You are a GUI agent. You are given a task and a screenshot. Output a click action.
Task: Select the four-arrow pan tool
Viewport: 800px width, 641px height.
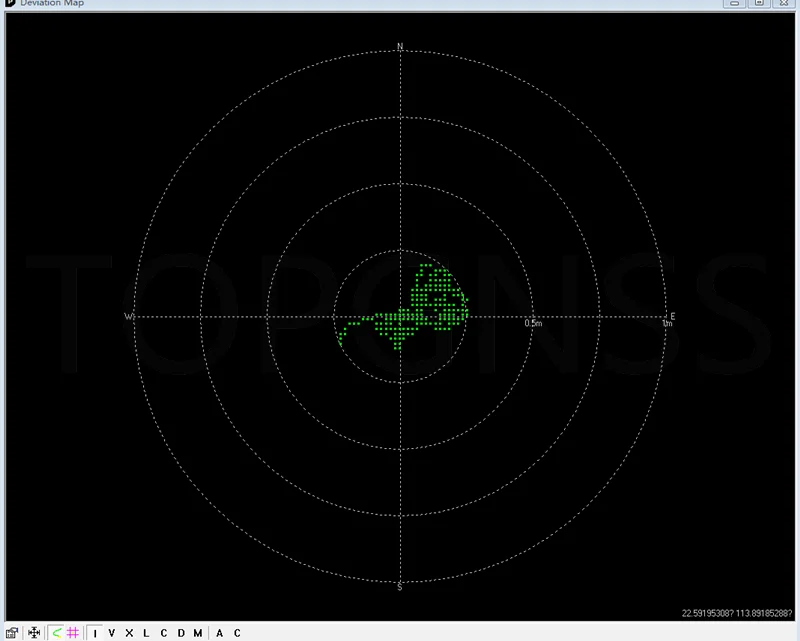point(34,633)
